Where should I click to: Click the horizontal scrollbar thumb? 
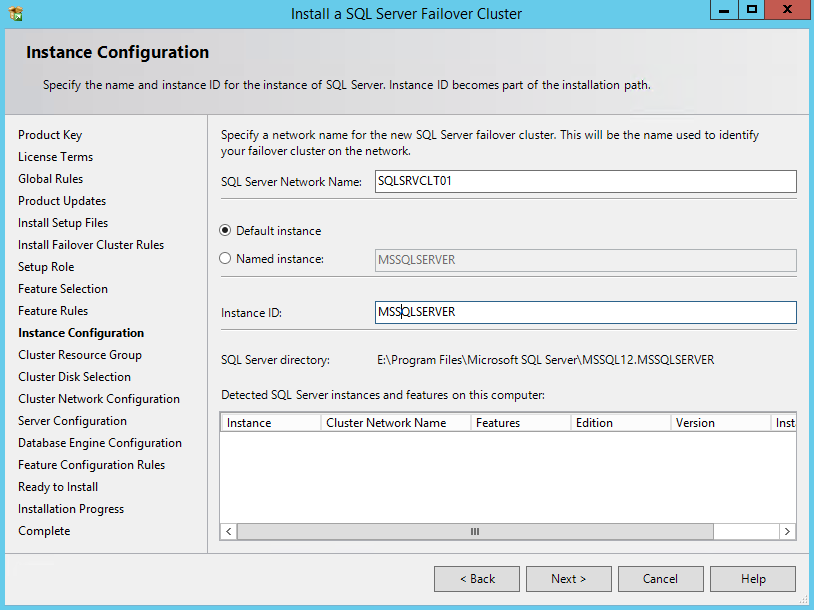pyautogui.click(x=475, y=532)
